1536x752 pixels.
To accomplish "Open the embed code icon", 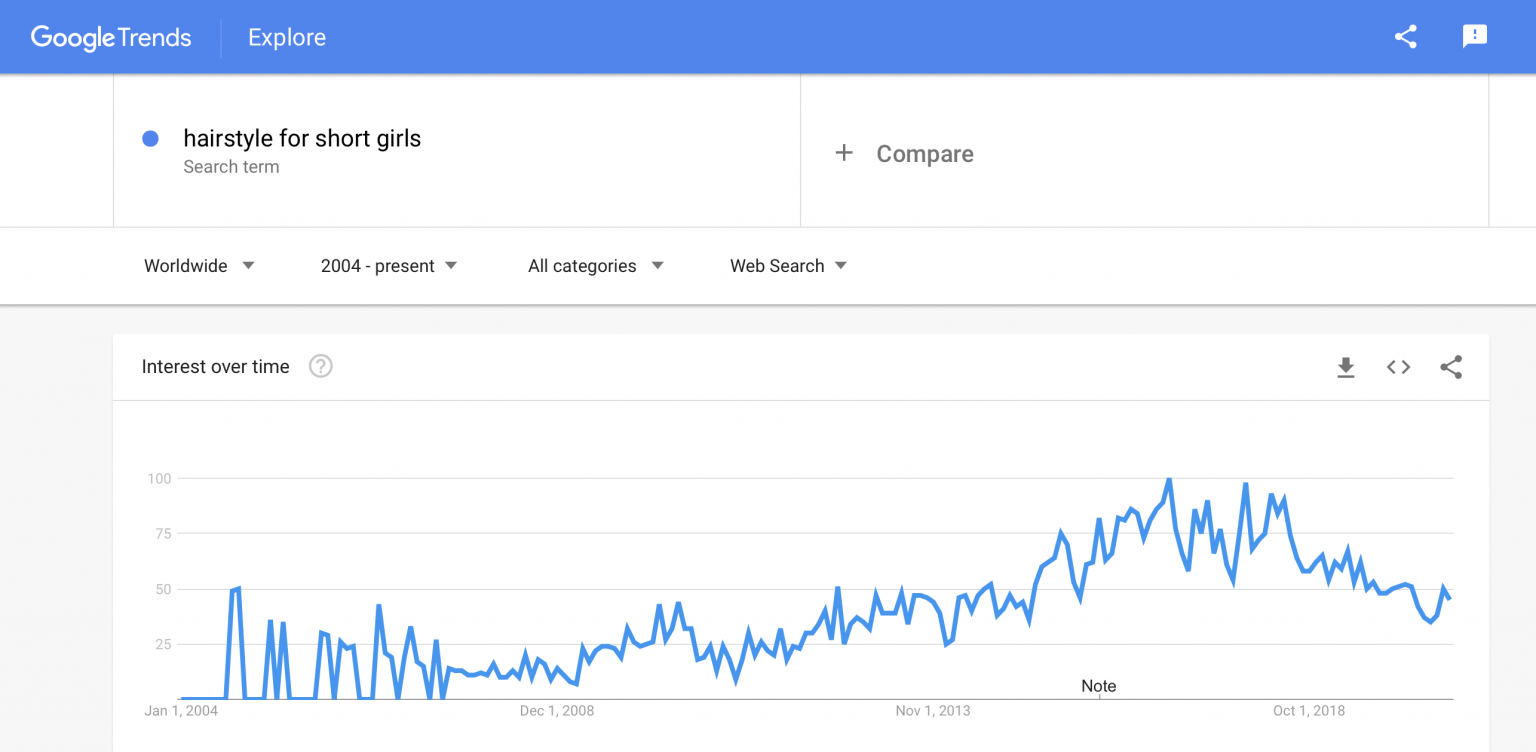I will pyautogui.click(x=1398, y=367).
